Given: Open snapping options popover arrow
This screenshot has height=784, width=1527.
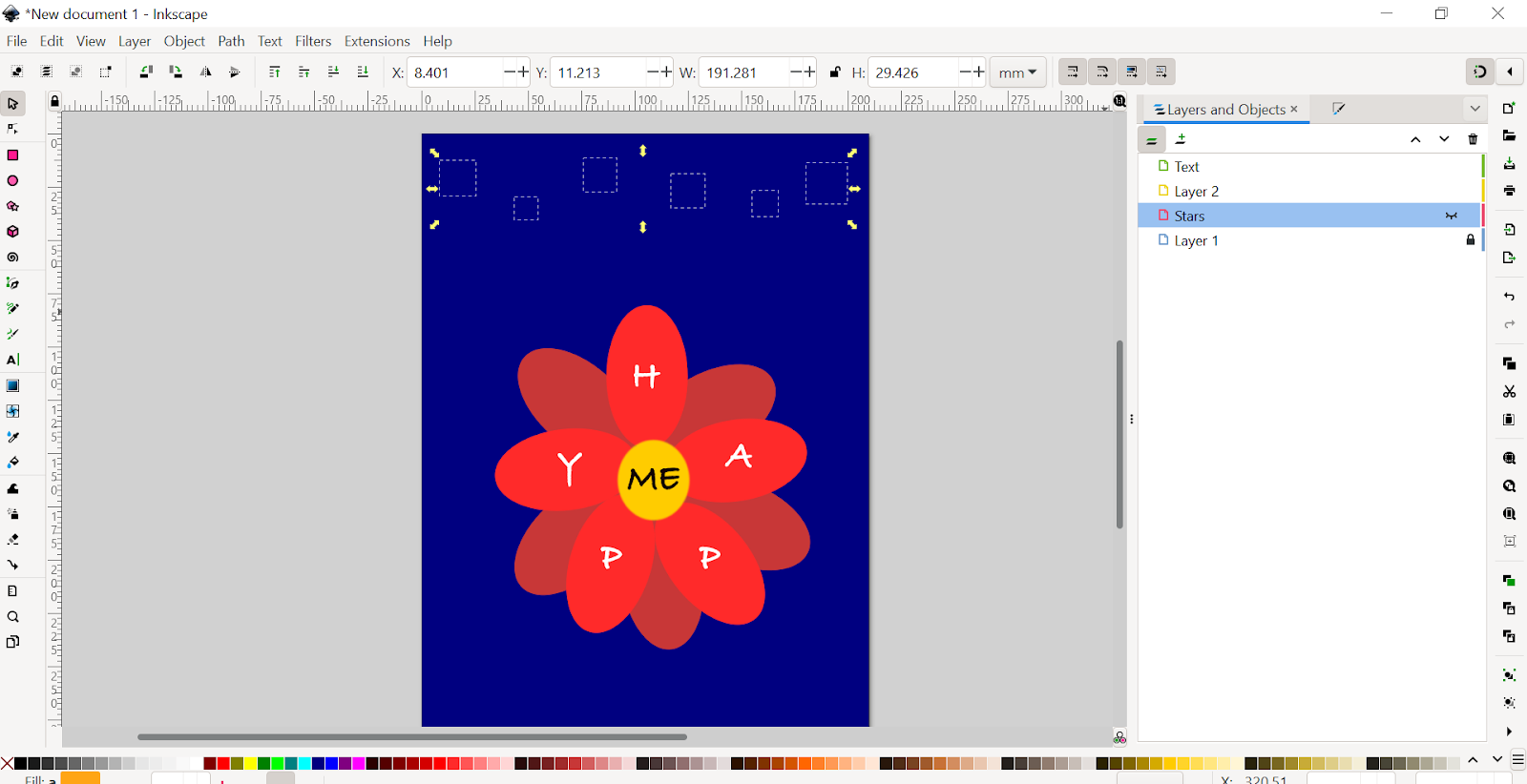Looking at the screenshot, I should tap(1510, 72).
